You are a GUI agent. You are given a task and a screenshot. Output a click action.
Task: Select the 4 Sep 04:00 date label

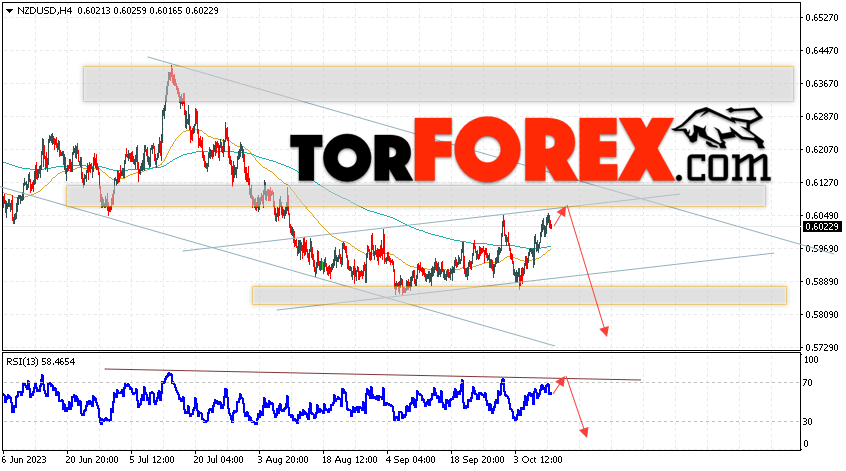[411, 460]
